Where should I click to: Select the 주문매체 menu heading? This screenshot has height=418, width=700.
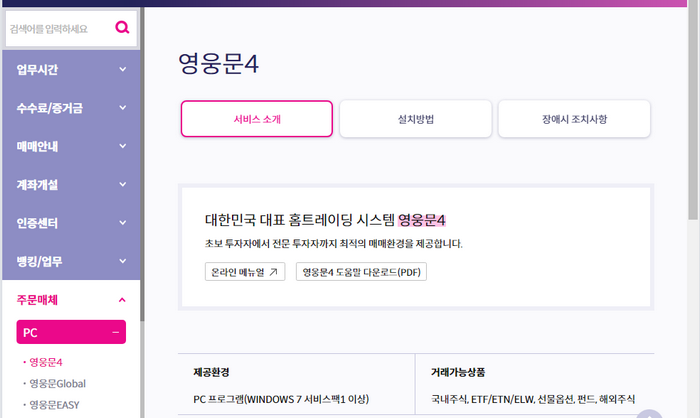(x=37, y=300)
